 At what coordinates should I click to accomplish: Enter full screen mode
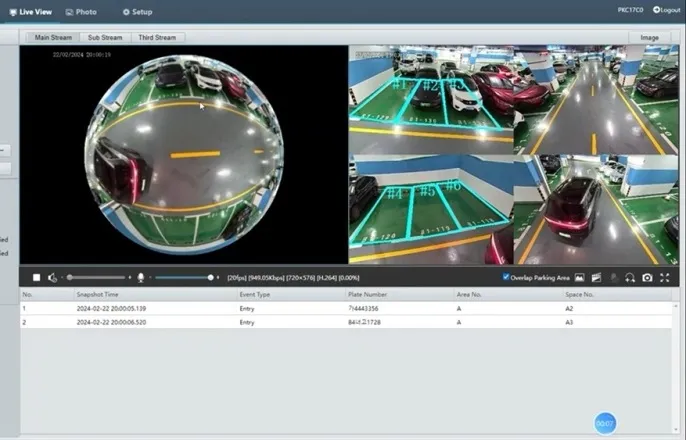coord(665,277)
